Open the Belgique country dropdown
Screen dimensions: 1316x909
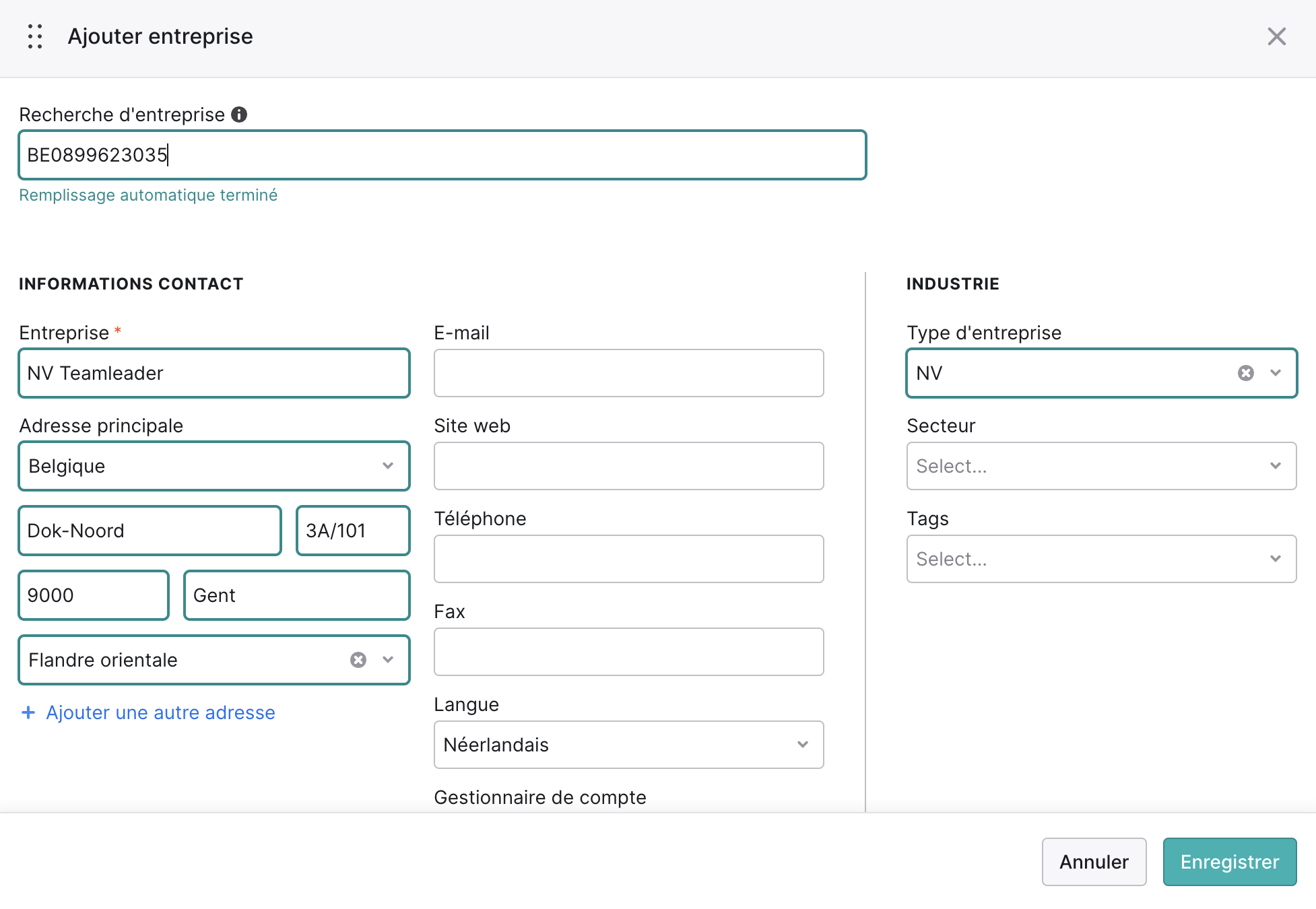coord(214,466)
